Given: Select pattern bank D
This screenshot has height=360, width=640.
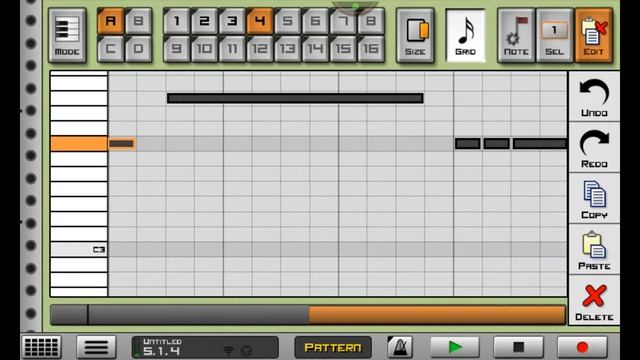Looking at the screenshot, I should click(x=138, y=49).
